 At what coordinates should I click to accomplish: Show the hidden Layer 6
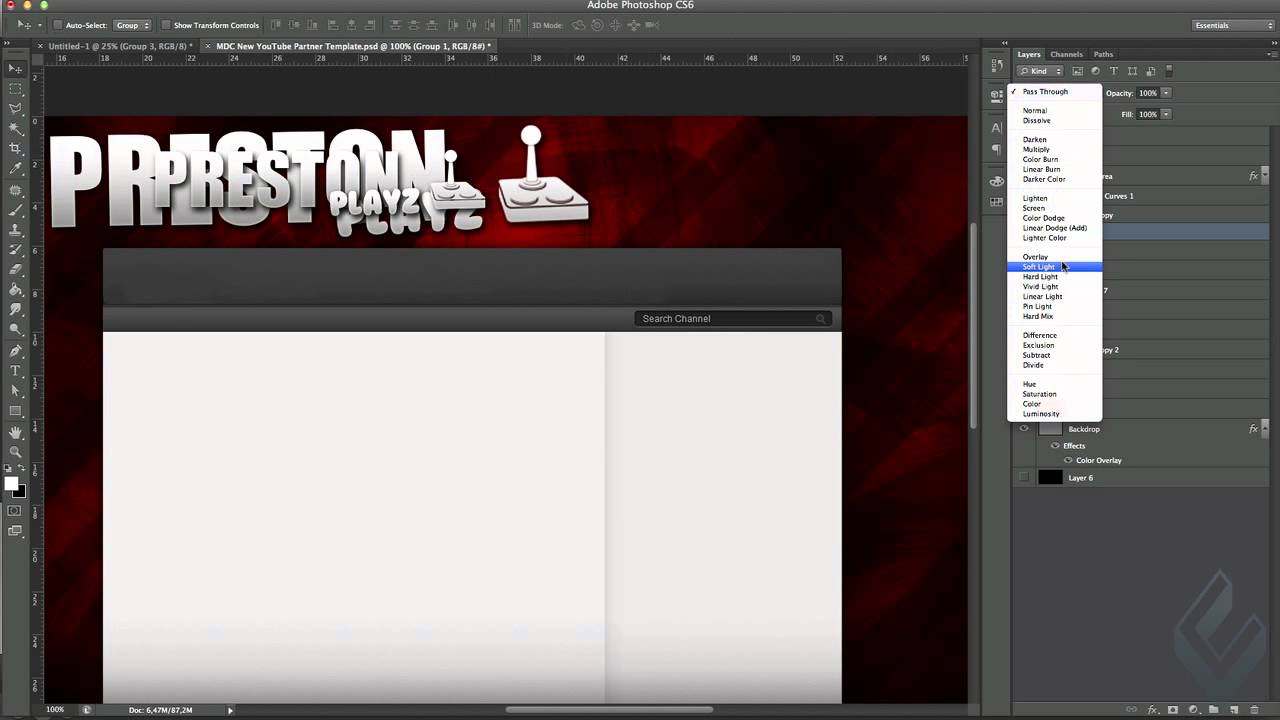[1023, 477]
